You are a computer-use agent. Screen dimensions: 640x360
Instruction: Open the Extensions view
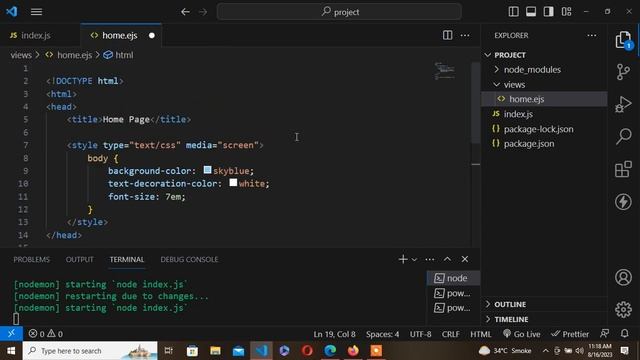point(623,169)
